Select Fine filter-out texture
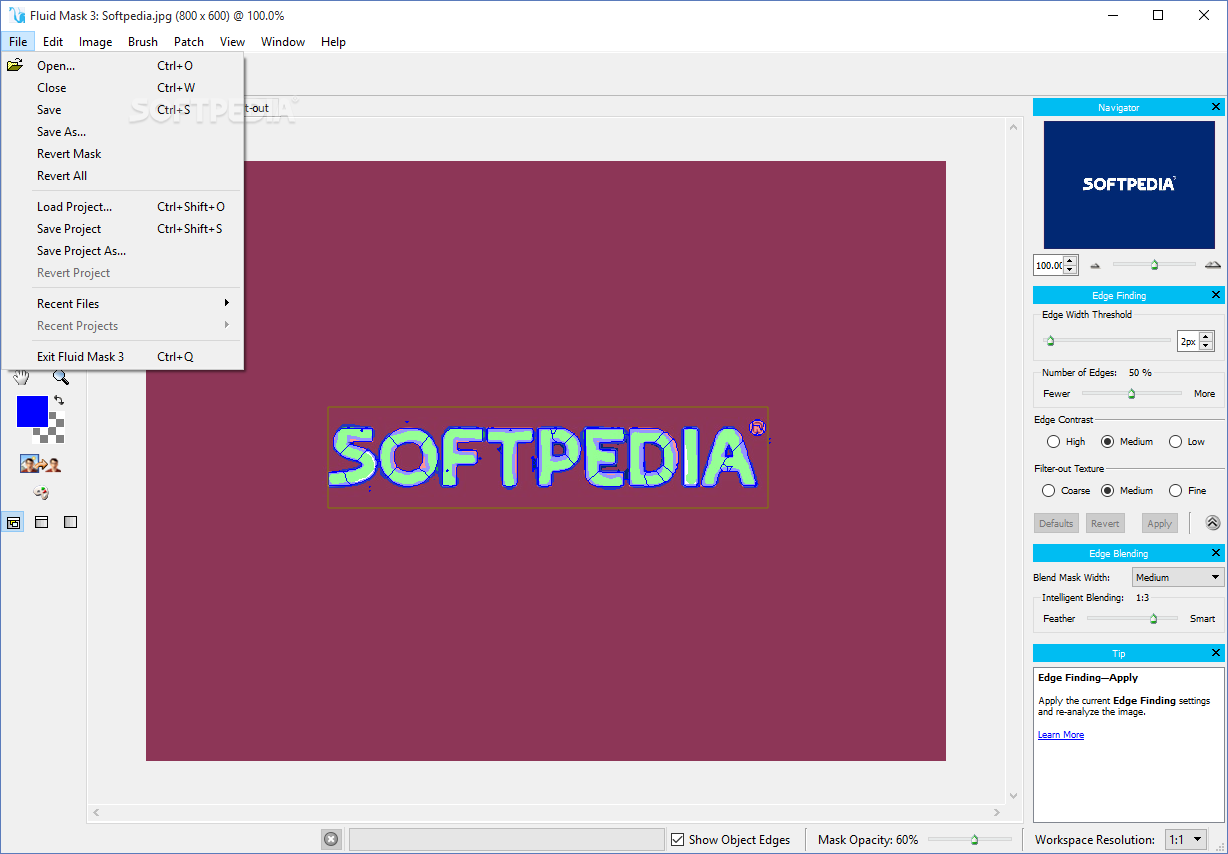Viewport: 1228px width, 854px height. (1174, 490)
